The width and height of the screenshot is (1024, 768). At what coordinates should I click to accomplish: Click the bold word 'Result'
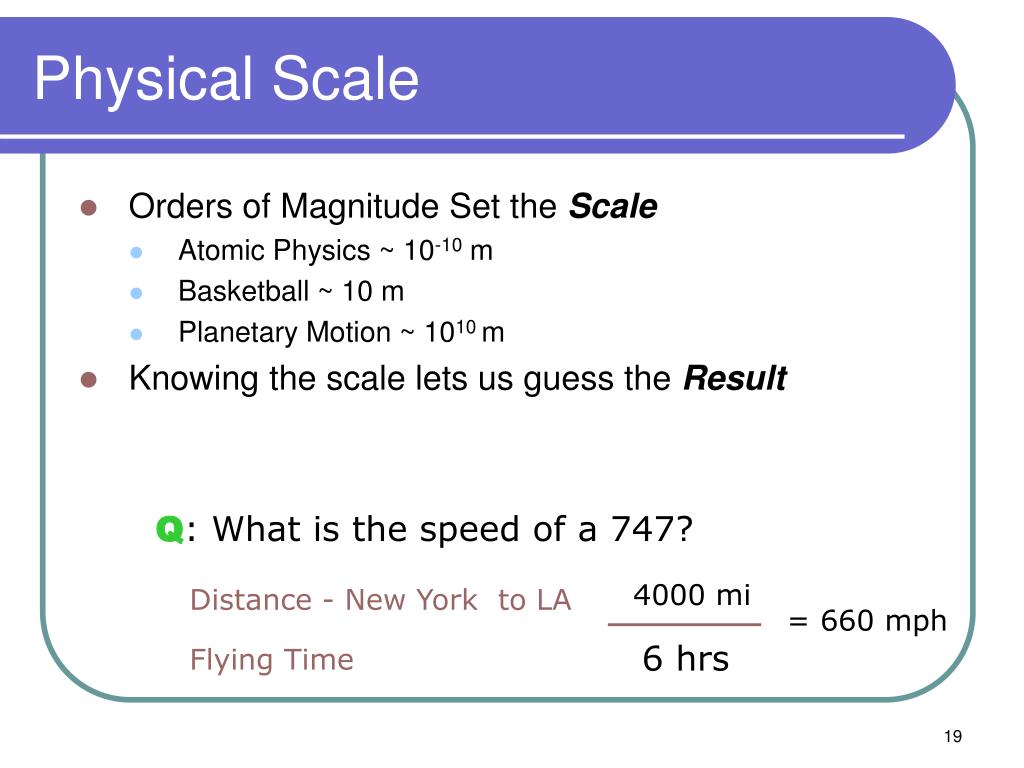click(735, 379)
